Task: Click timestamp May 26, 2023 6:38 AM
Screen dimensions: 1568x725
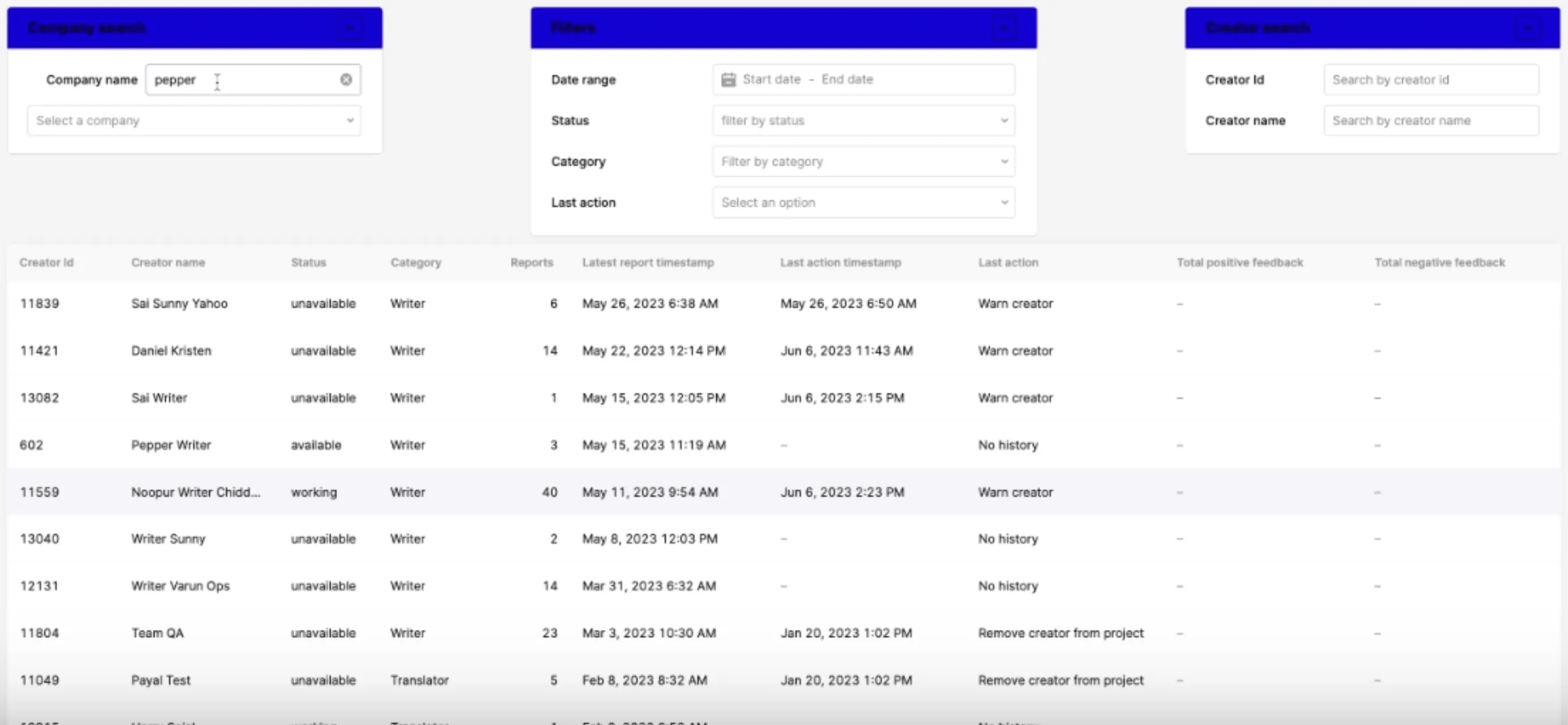Action: (x=650, y=303)
